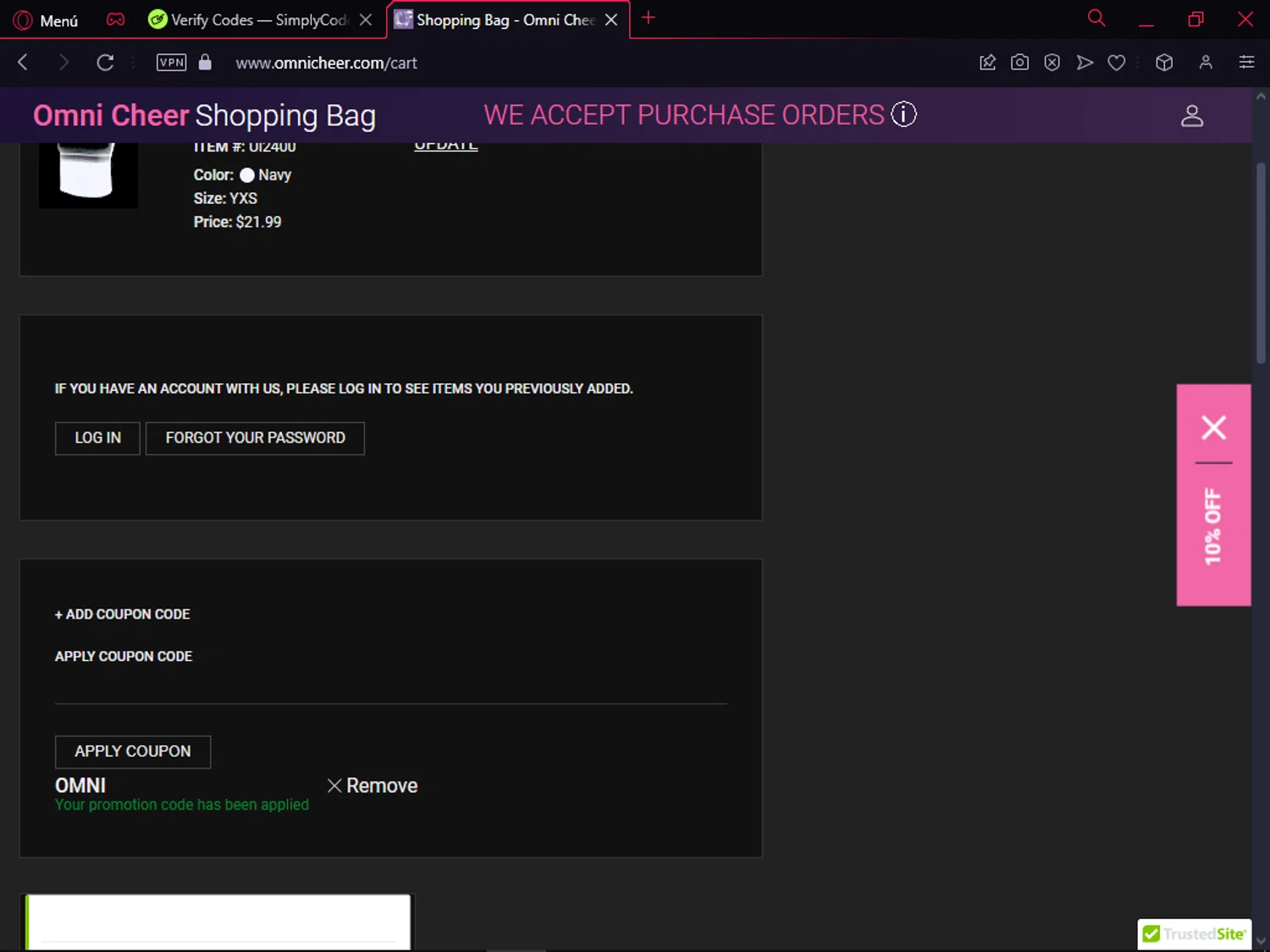Open the extensions cube icon
The height and width of the screenshot is (952, 1270).
click(1164, 62)
